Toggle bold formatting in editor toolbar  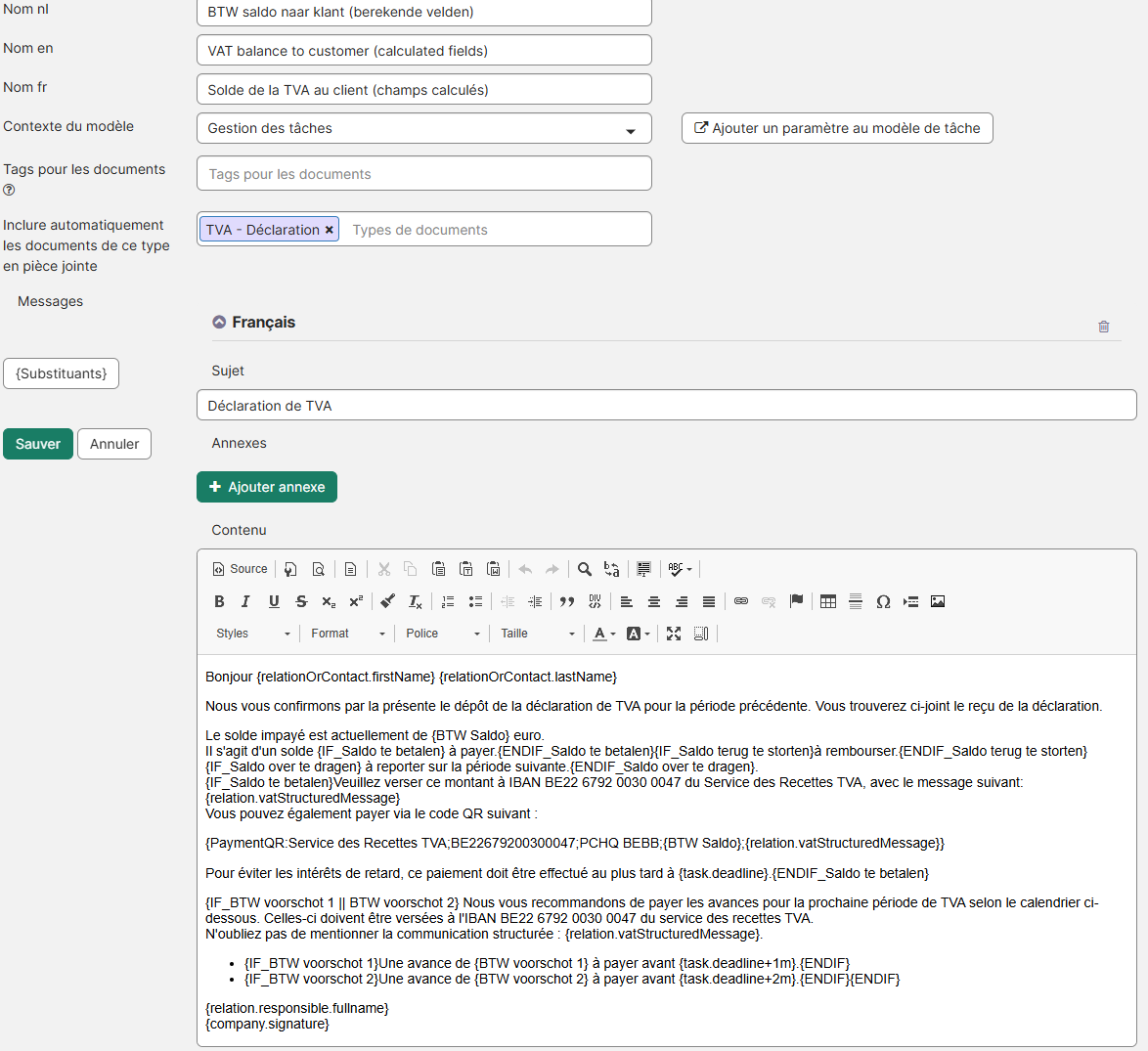point(219,601)
